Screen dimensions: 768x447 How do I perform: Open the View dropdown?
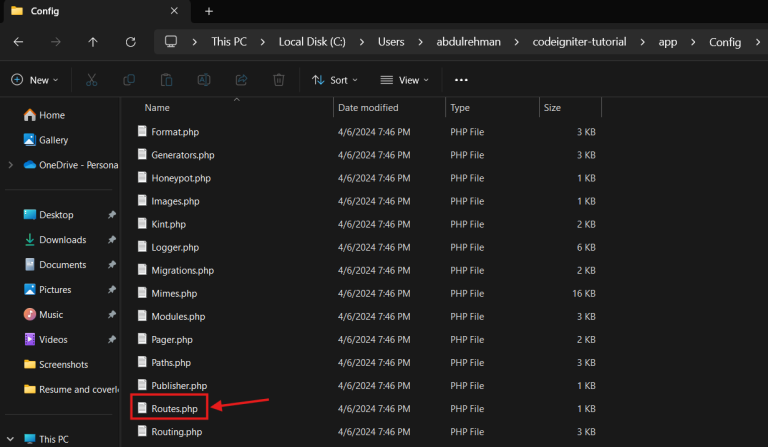pos(405,80)
